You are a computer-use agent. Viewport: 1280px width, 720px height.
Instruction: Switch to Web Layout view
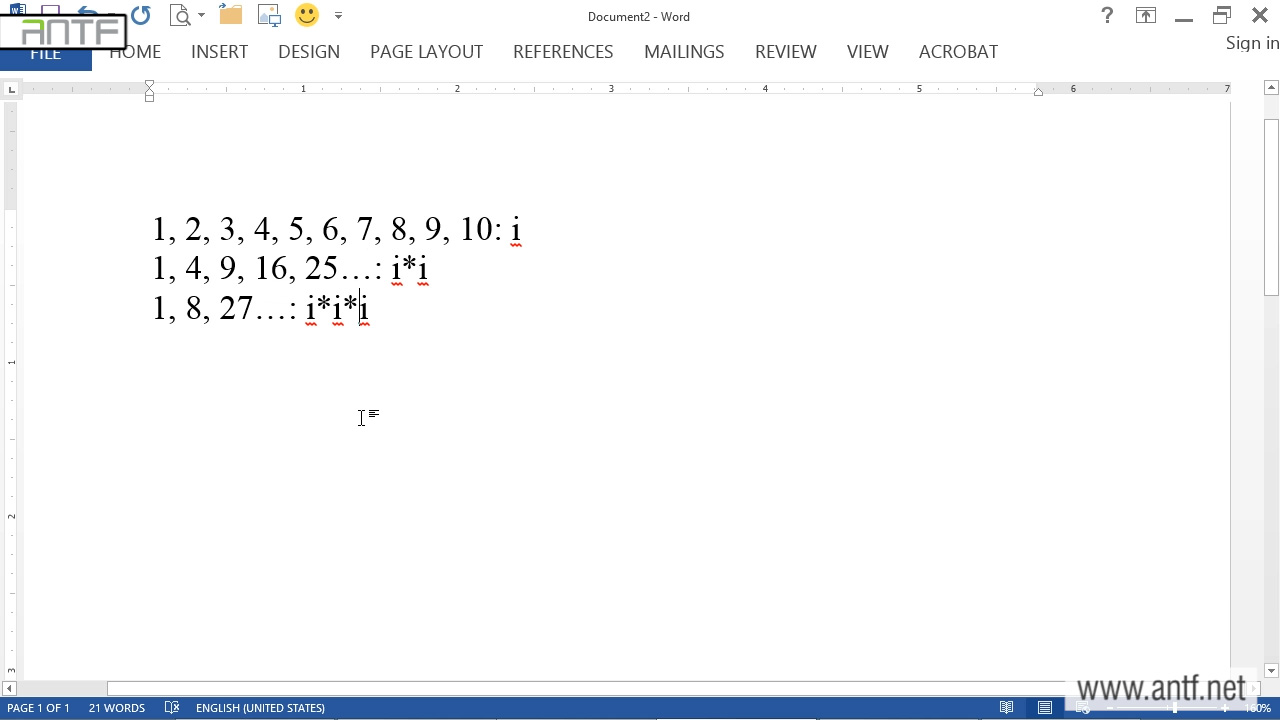point(1083,708)
